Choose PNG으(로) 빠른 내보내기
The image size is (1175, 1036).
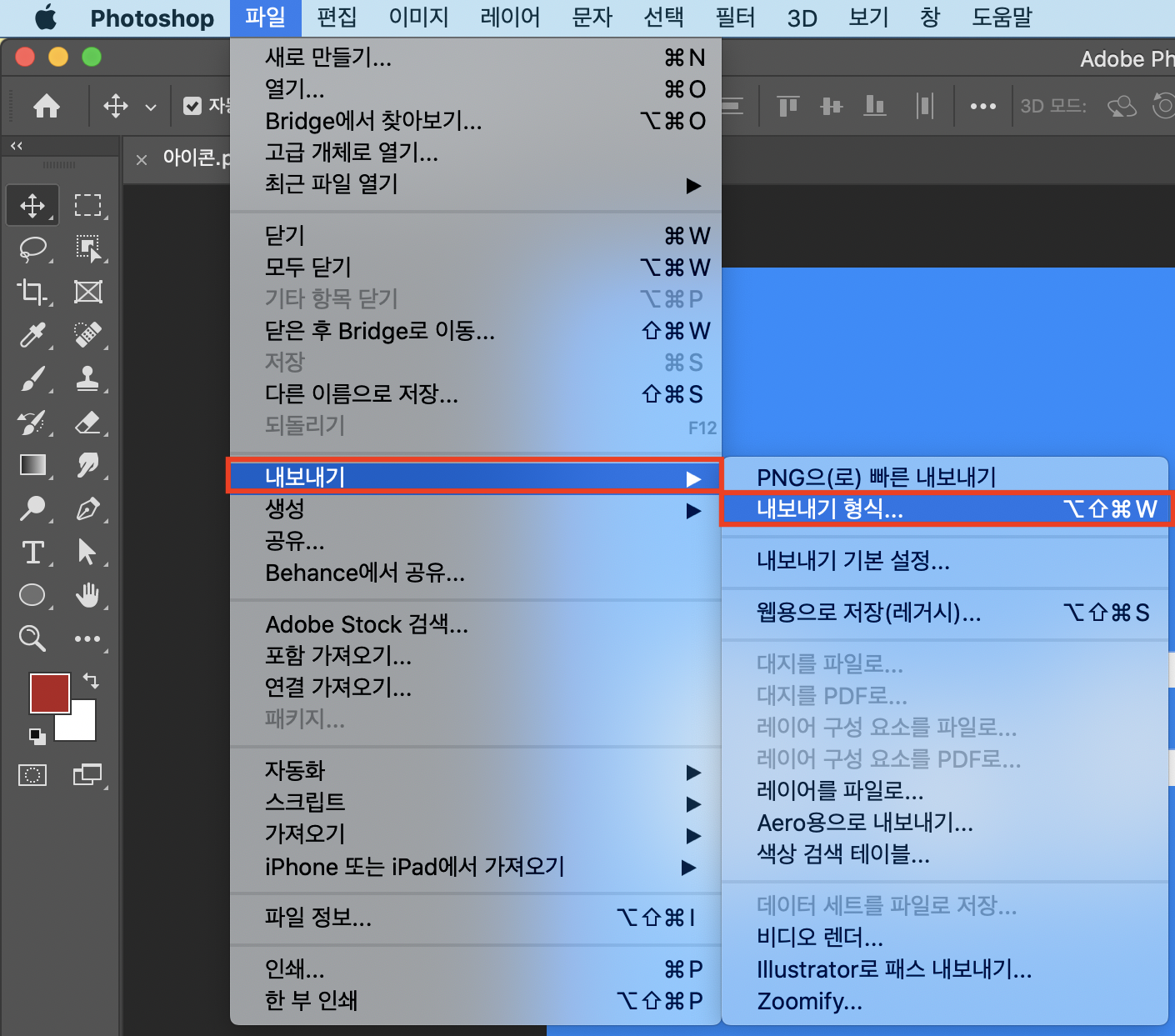click(945, 477)
